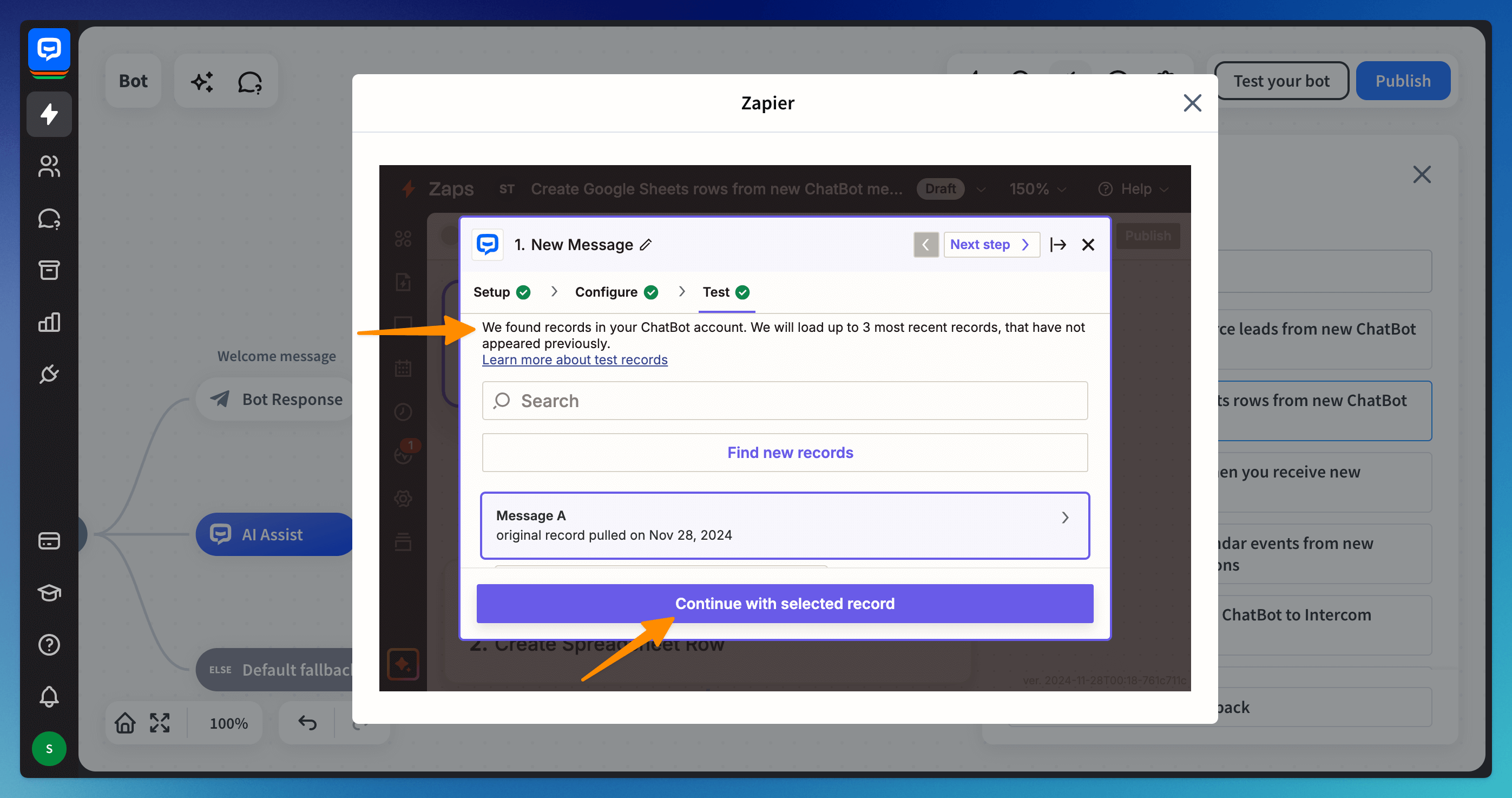Open the 150% zoom dropdown in Zaps
Screen dimensions: 1512x798
1037,189
